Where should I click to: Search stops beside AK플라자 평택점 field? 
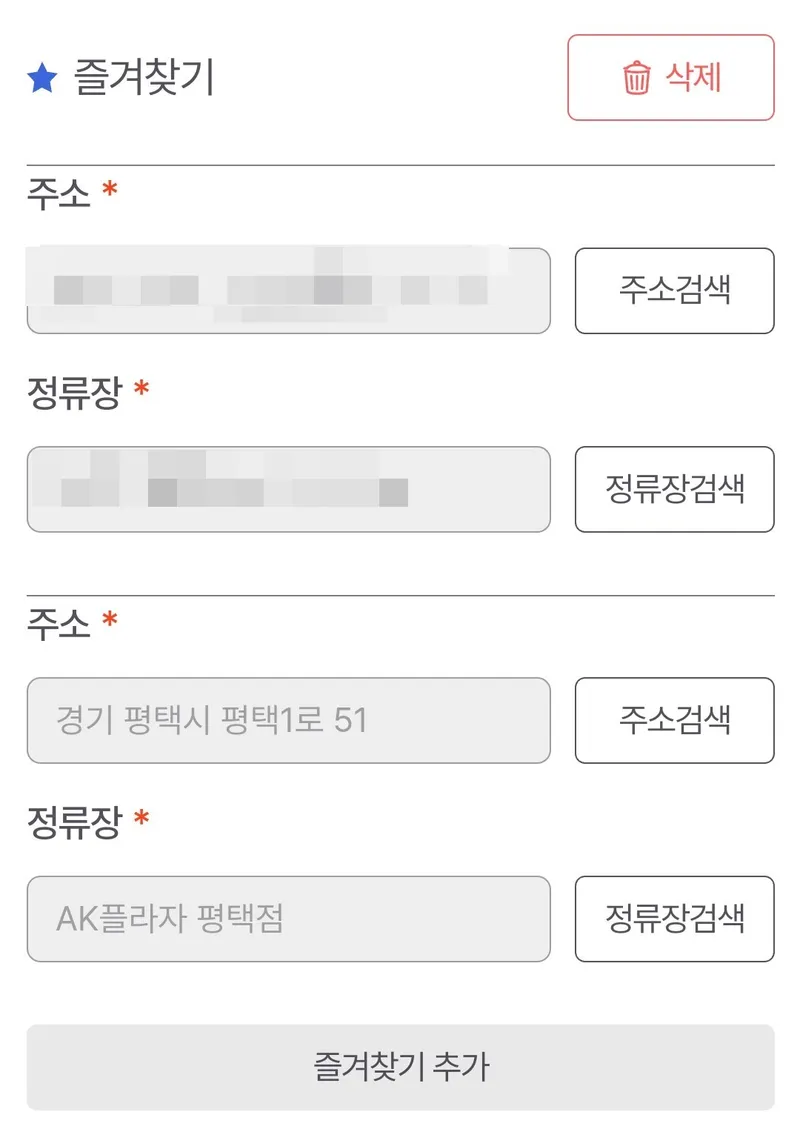pyautogui.click(x=674, y=919)
